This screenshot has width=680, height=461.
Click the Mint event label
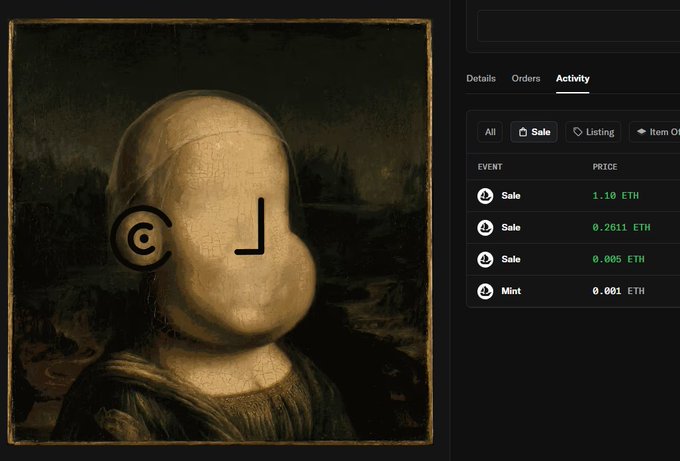coord(511,291)
